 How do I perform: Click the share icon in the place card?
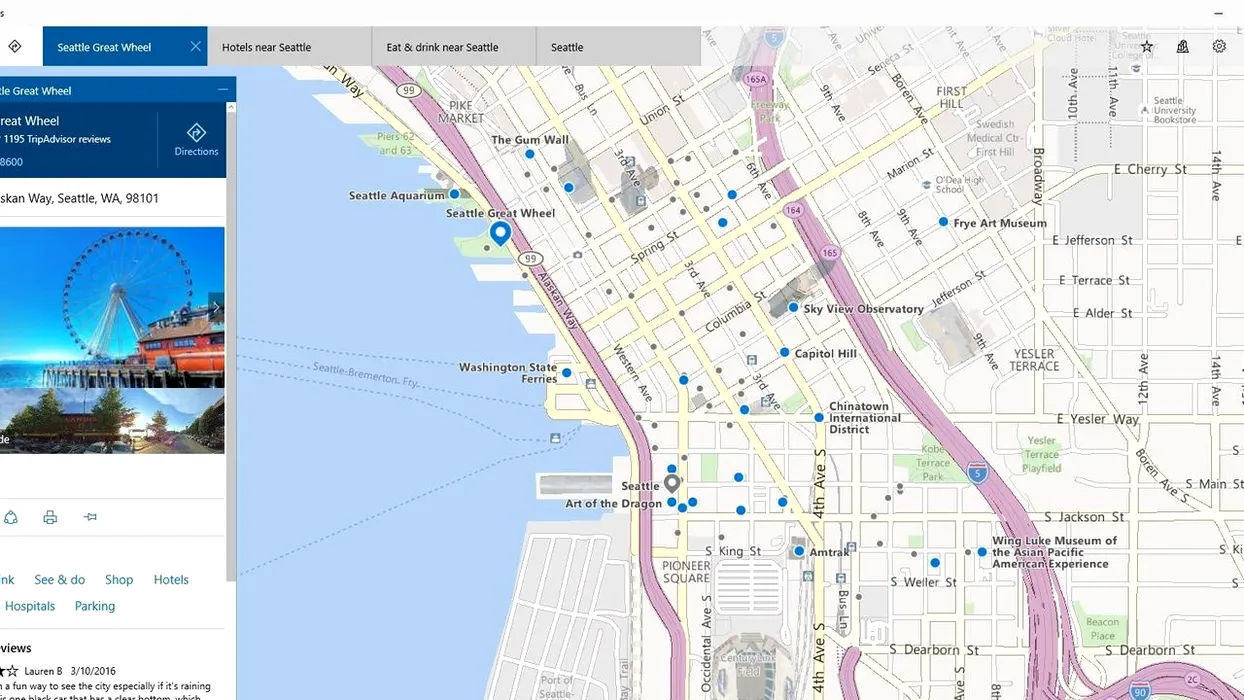[x=11, y=517]
